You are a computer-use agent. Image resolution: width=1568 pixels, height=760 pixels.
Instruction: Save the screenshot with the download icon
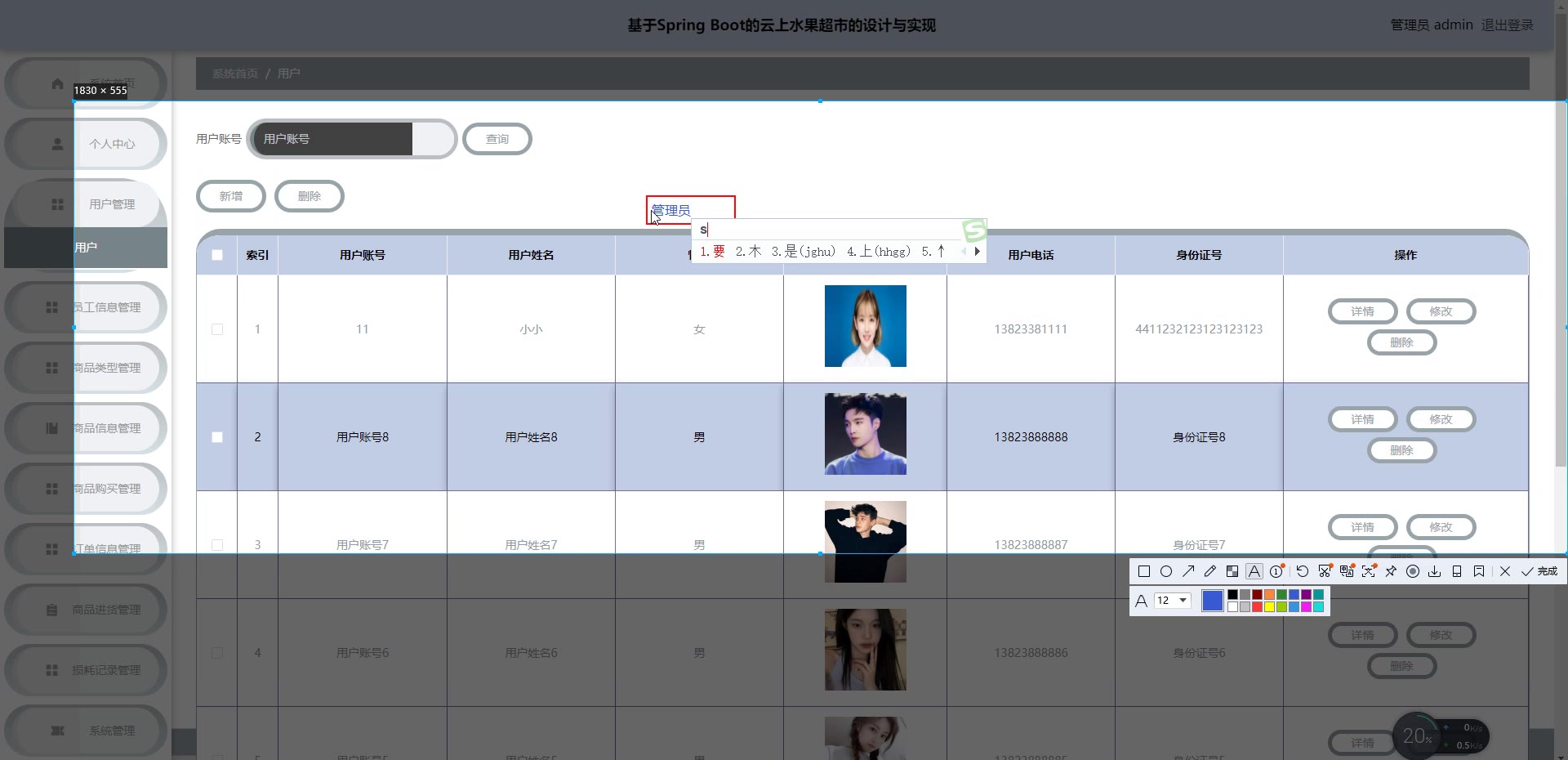tap(1435, 571)
